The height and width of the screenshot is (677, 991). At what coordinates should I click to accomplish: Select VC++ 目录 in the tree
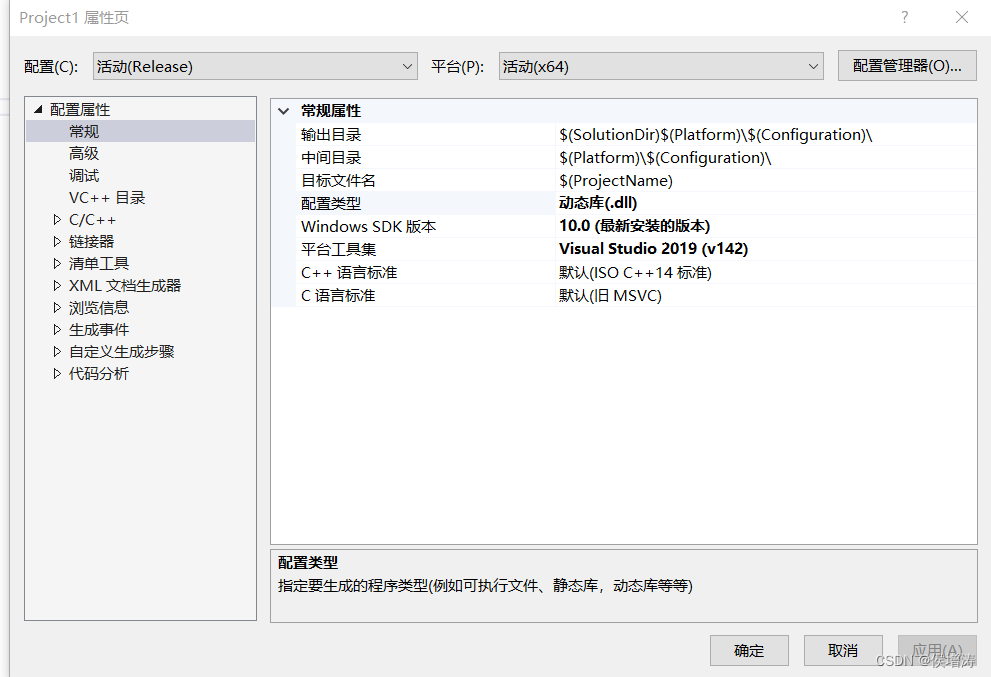click(107, 198)
